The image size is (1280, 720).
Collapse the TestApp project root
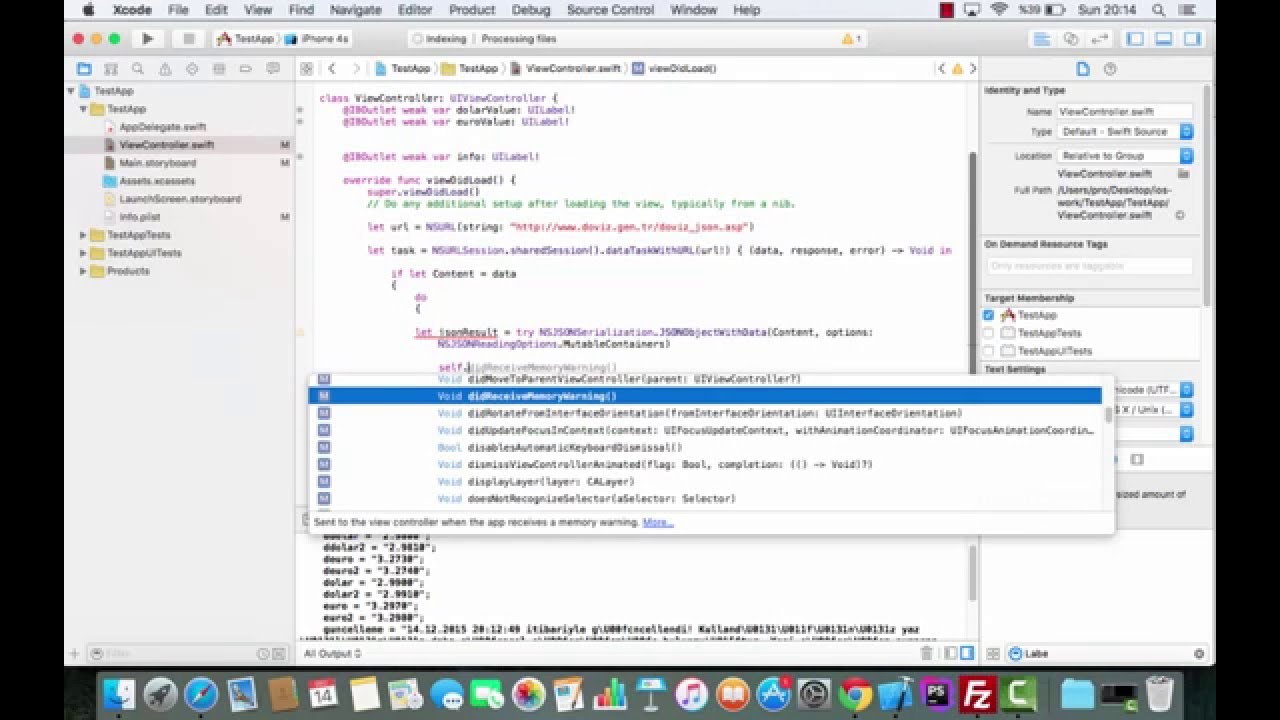point(72,91)
